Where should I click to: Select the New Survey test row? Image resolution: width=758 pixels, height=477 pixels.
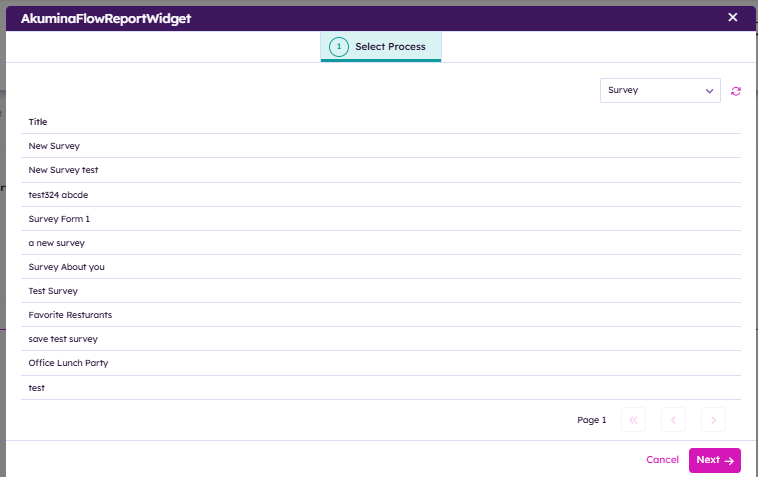click(381, 170)
